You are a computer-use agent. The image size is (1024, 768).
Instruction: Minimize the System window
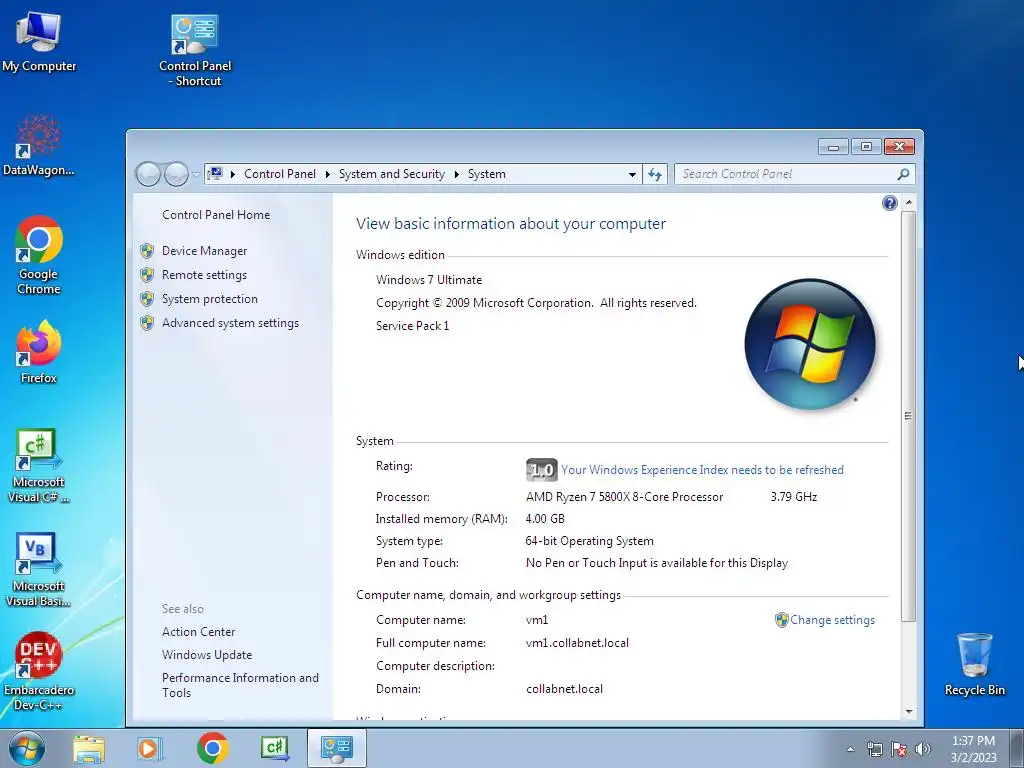pos(833,147)
